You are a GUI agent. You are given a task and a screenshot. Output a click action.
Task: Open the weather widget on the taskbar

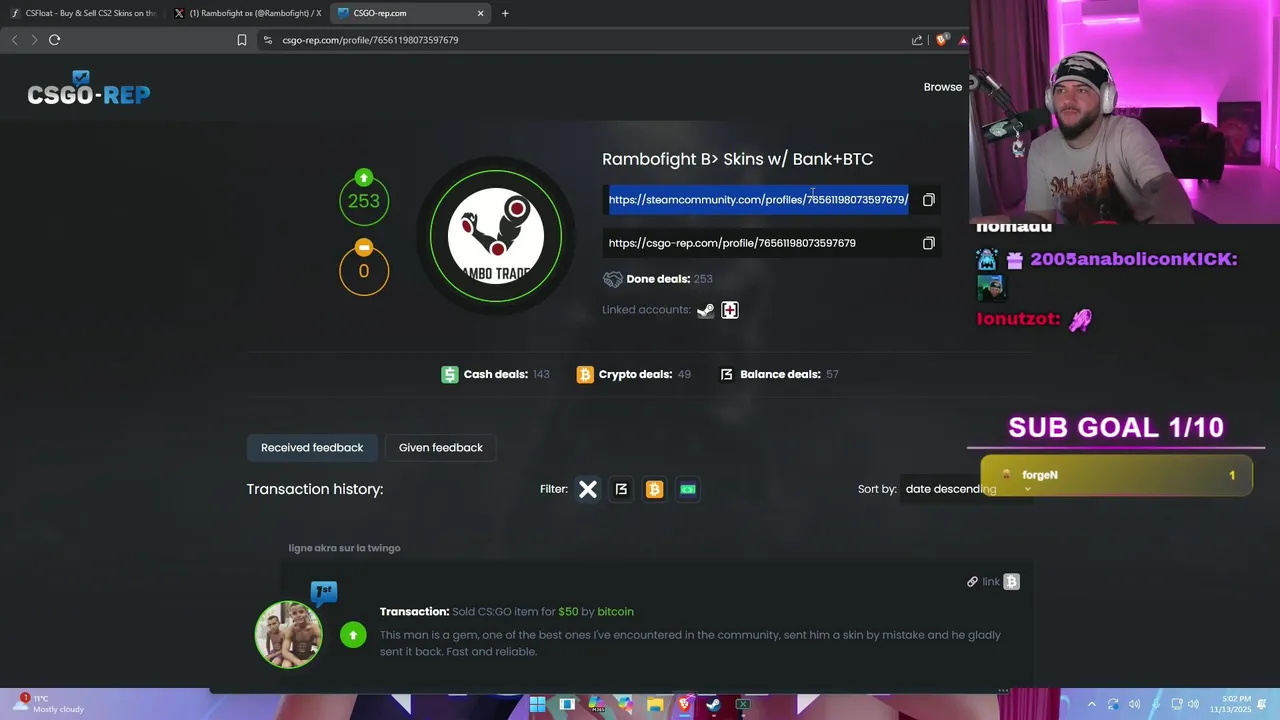click(50, 704)
